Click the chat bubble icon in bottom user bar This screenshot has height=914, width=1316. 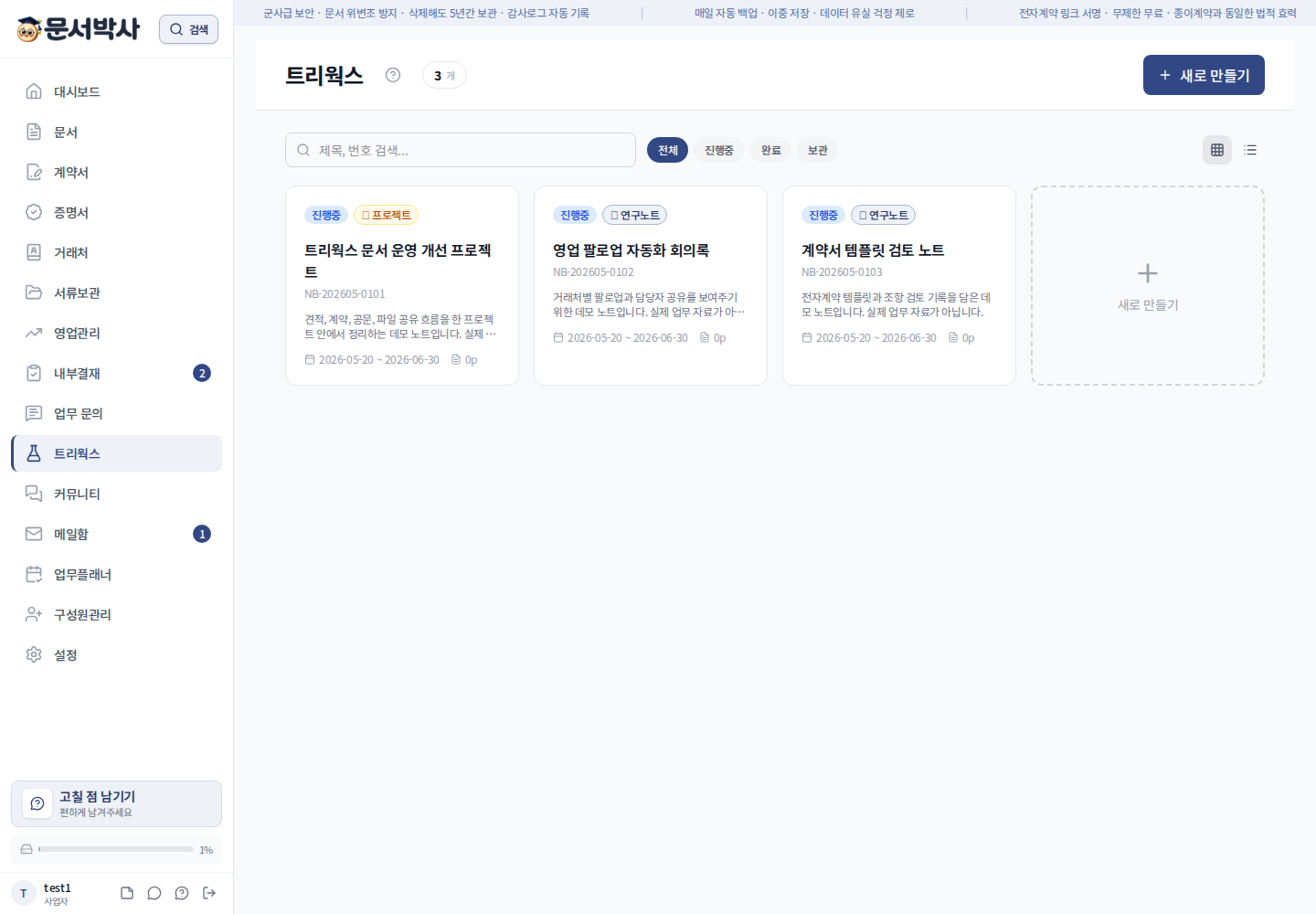tap(154, 893)
